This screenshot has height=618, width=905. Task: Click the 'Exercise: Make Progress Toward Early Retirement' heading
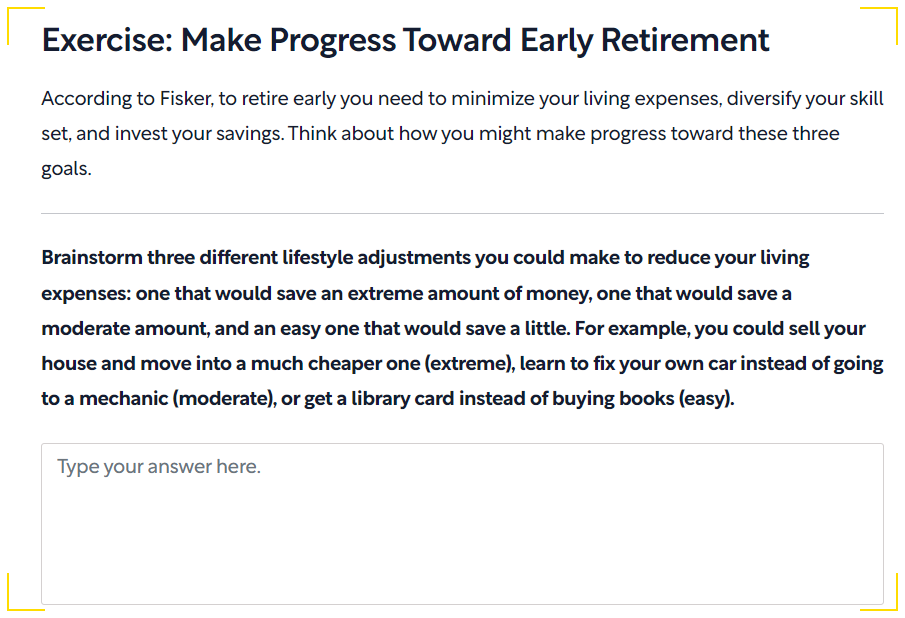coord(405,40)
